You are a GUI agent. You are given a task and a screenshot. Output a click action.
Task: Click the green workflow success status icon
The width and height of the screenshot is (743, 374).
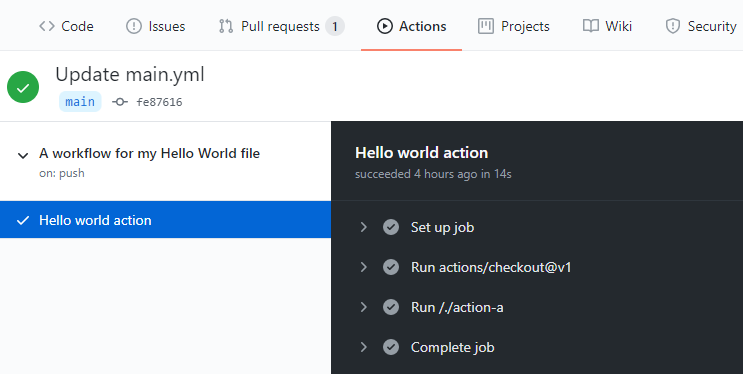(23, 87)
